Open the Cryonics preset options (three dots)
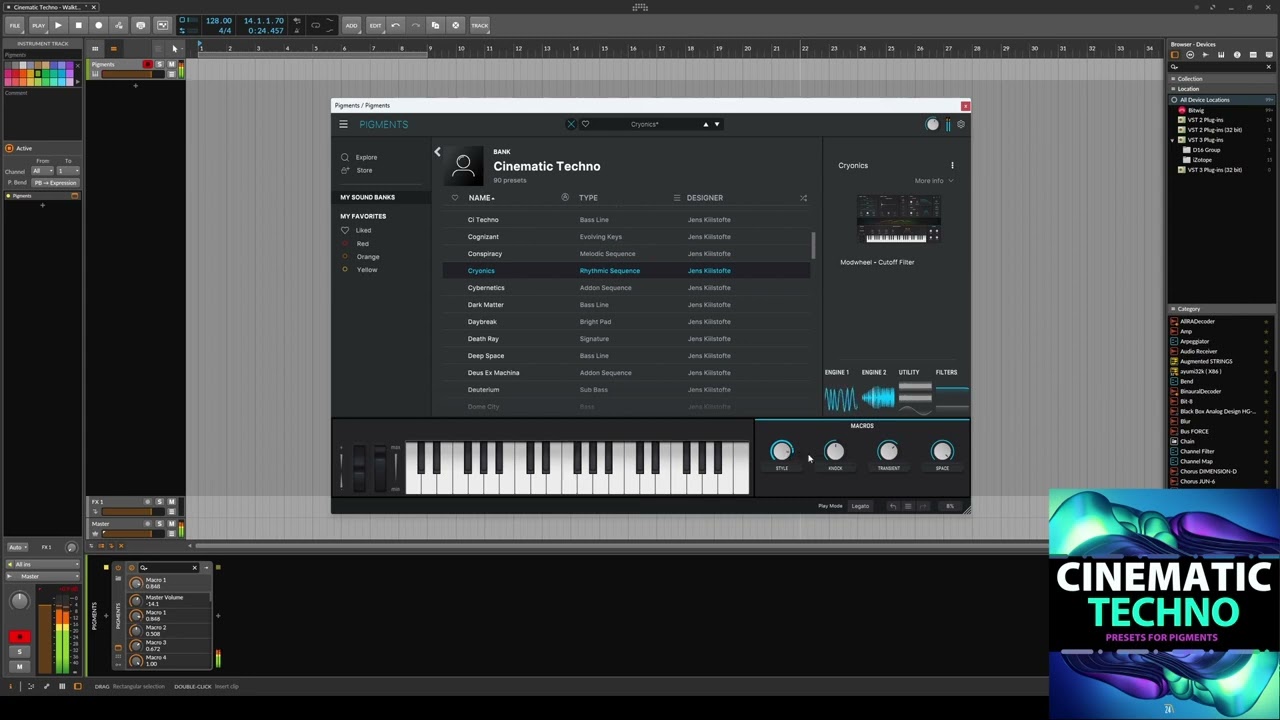Viewport: 1280px width, 720px height. [952, 165]
